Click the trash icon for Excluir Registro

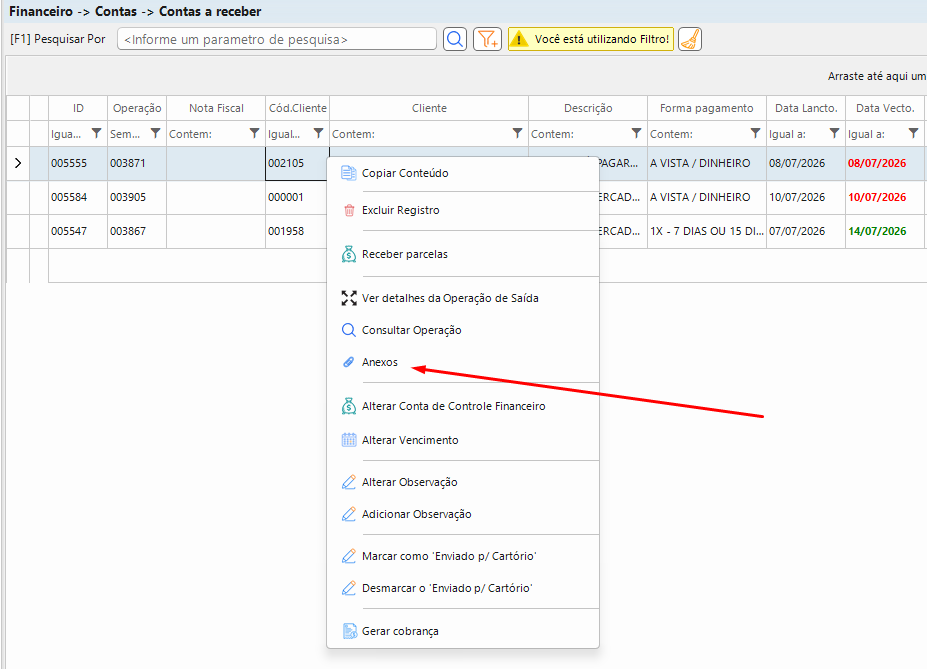click(349, 210)
